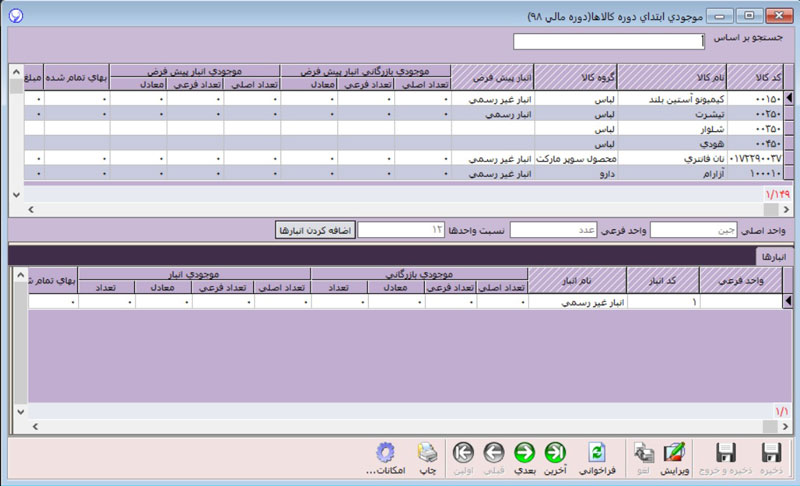Click the واحد اصلی input field
The image size is (800, 486).
(692, 230)
